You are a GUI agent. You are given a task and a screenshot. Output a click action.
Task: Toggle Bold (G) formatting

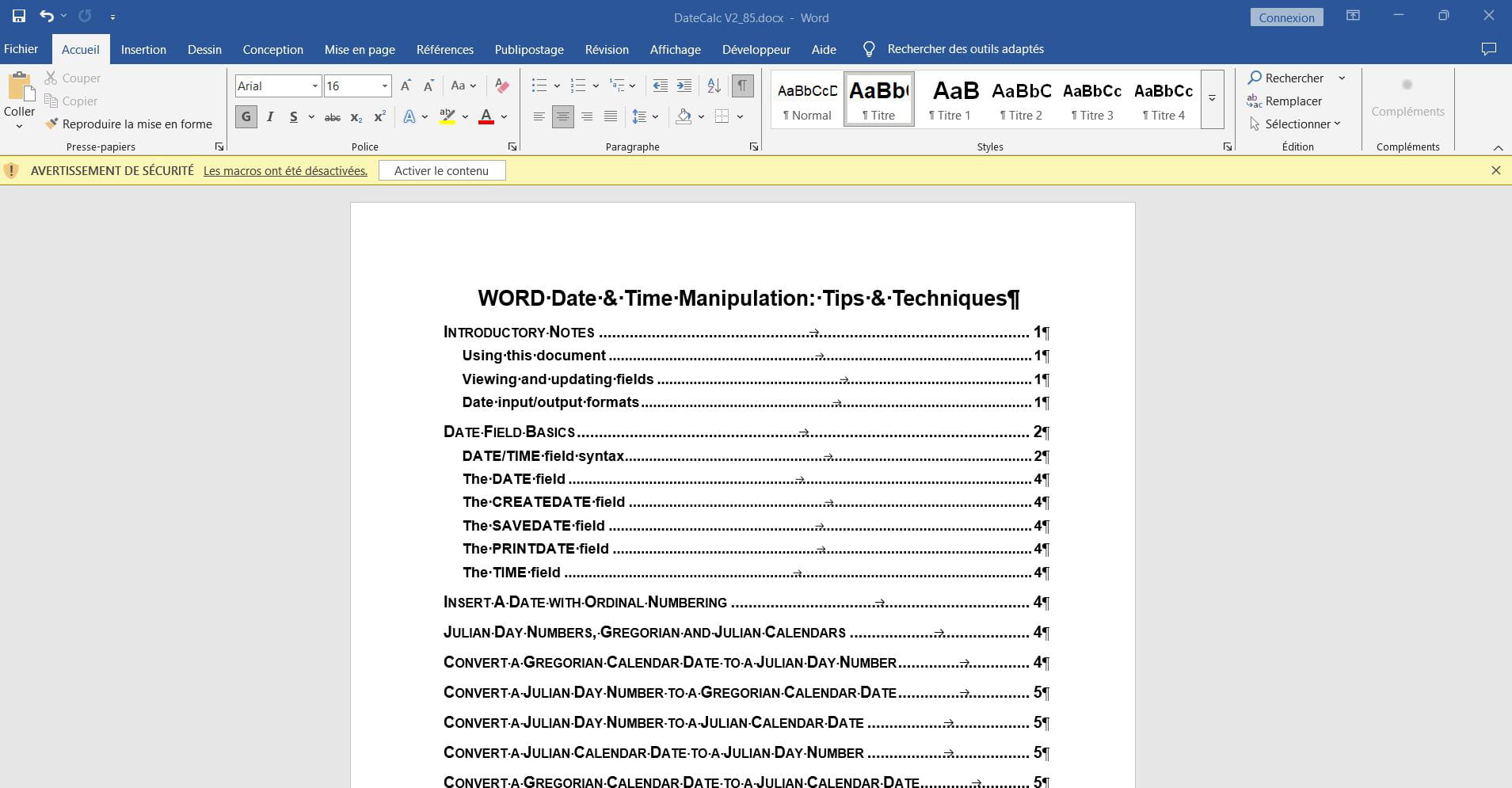(x=246, y=117)
